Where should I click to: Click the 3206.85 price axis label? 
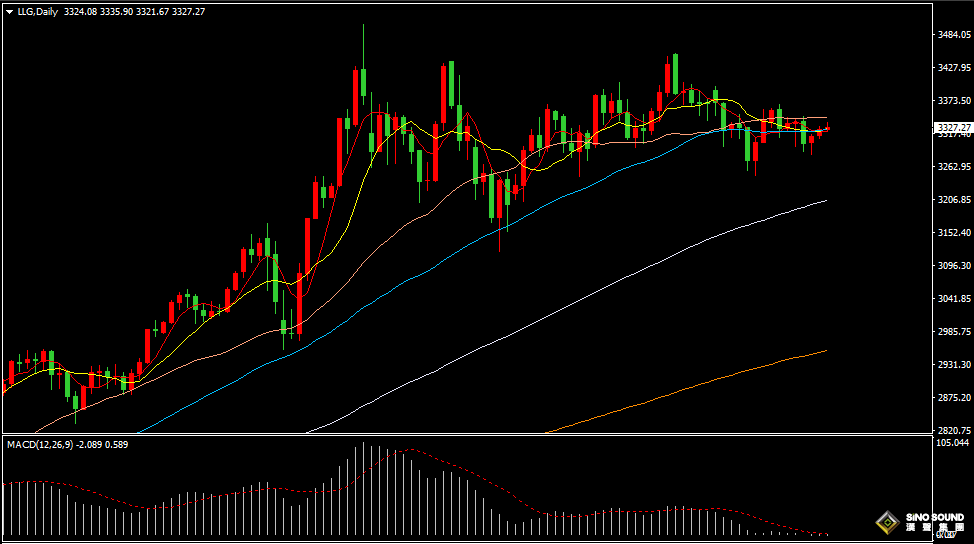point(954,199)
